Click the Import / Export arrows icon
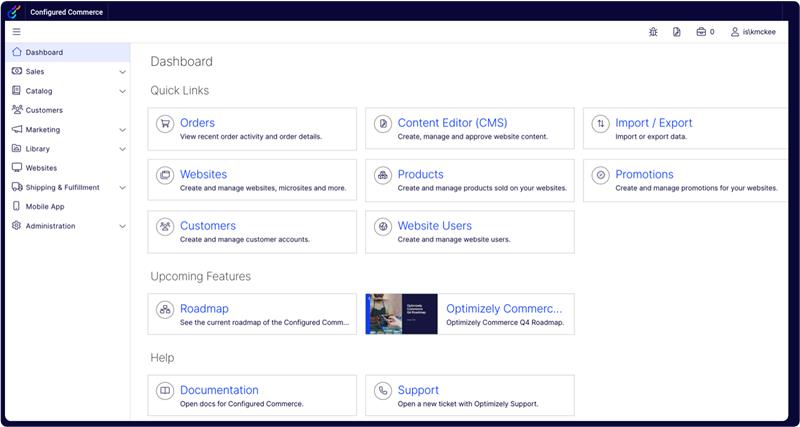 (x=600, y=124)
